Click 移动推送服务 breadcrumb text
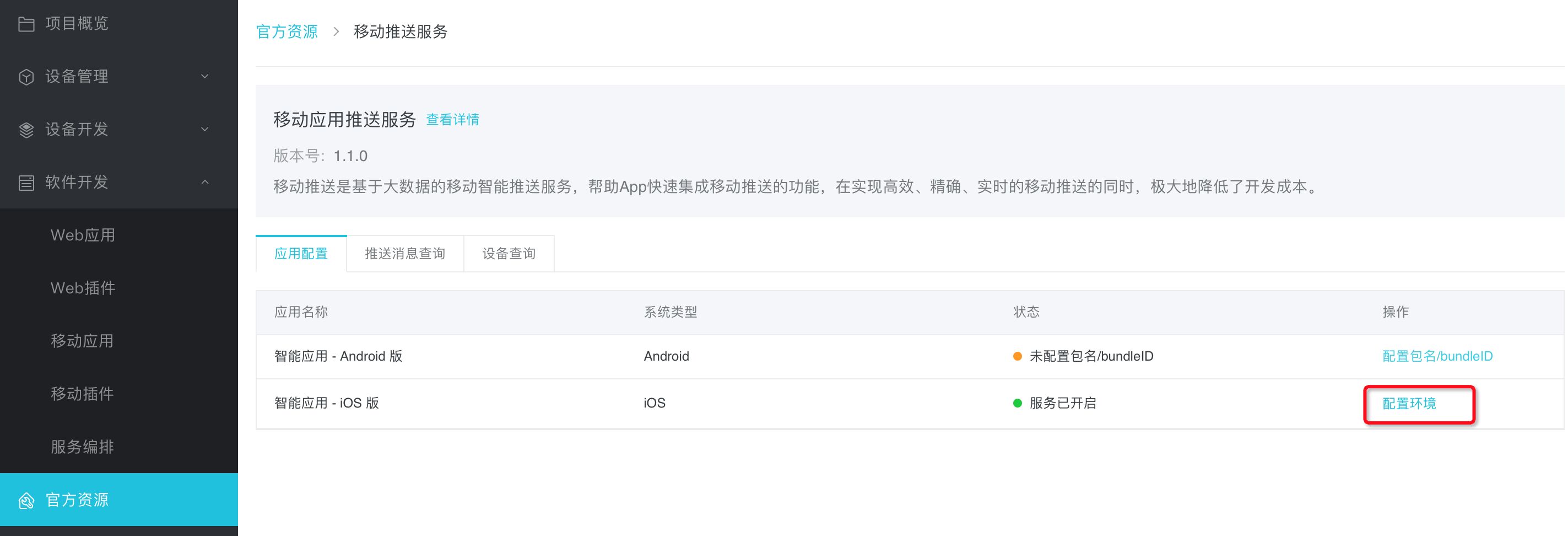Screen dimensions: 1568x536 point(401,31)
